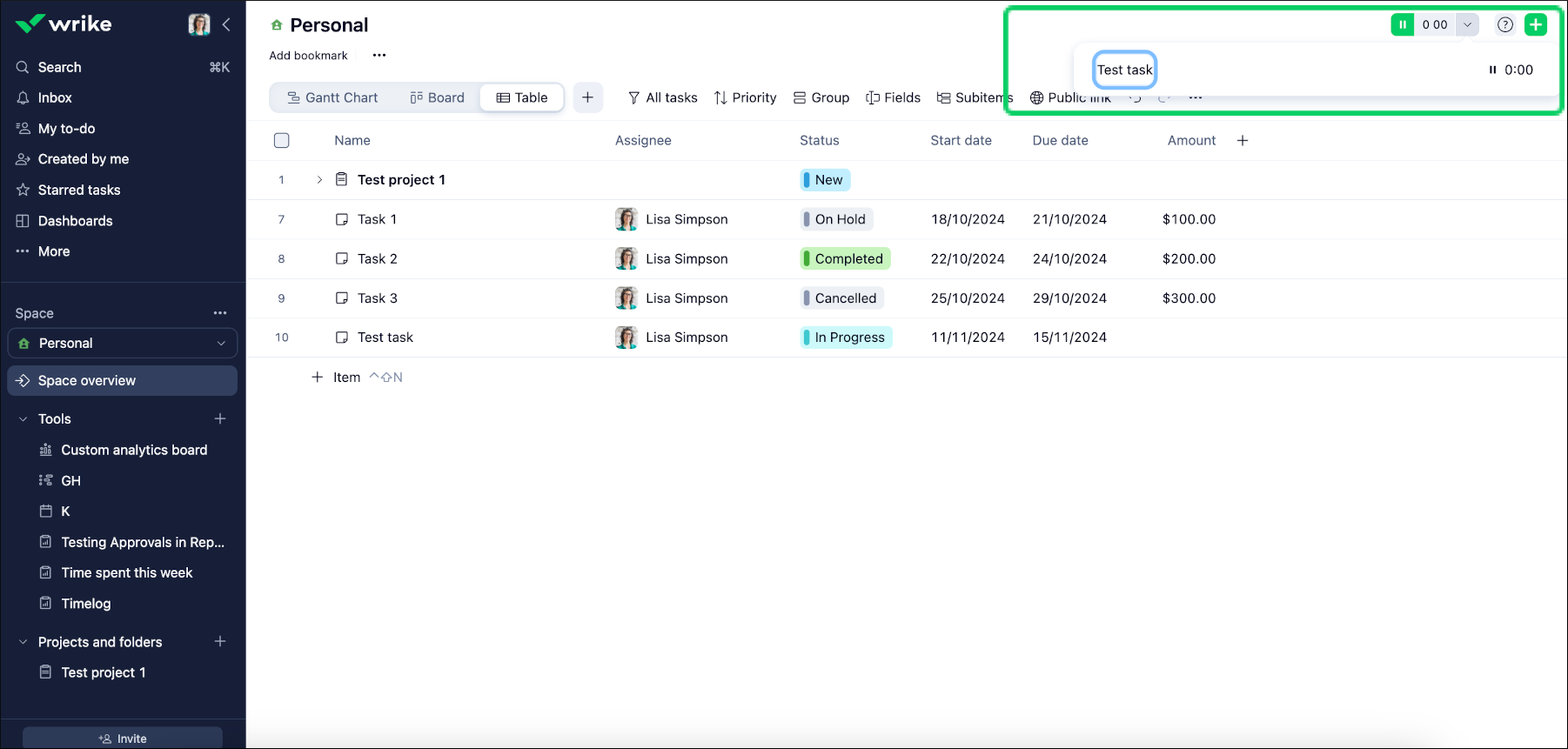This screenshot has height=749, width=1568.
Task: Toggle completion box for Test task
Action: [x=342, y=338]
